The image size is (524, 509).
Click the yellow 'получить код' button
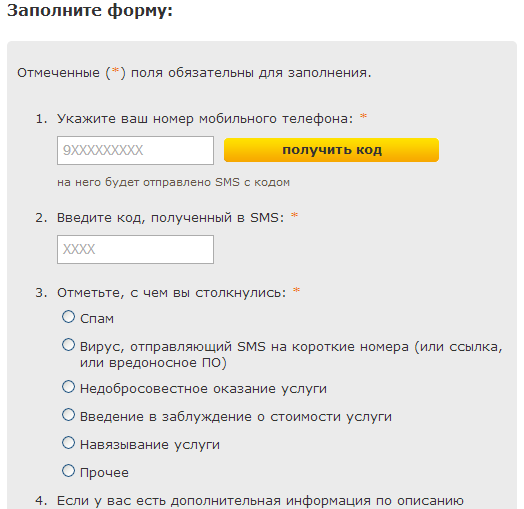pyautogui.click(x=331, y=150)
